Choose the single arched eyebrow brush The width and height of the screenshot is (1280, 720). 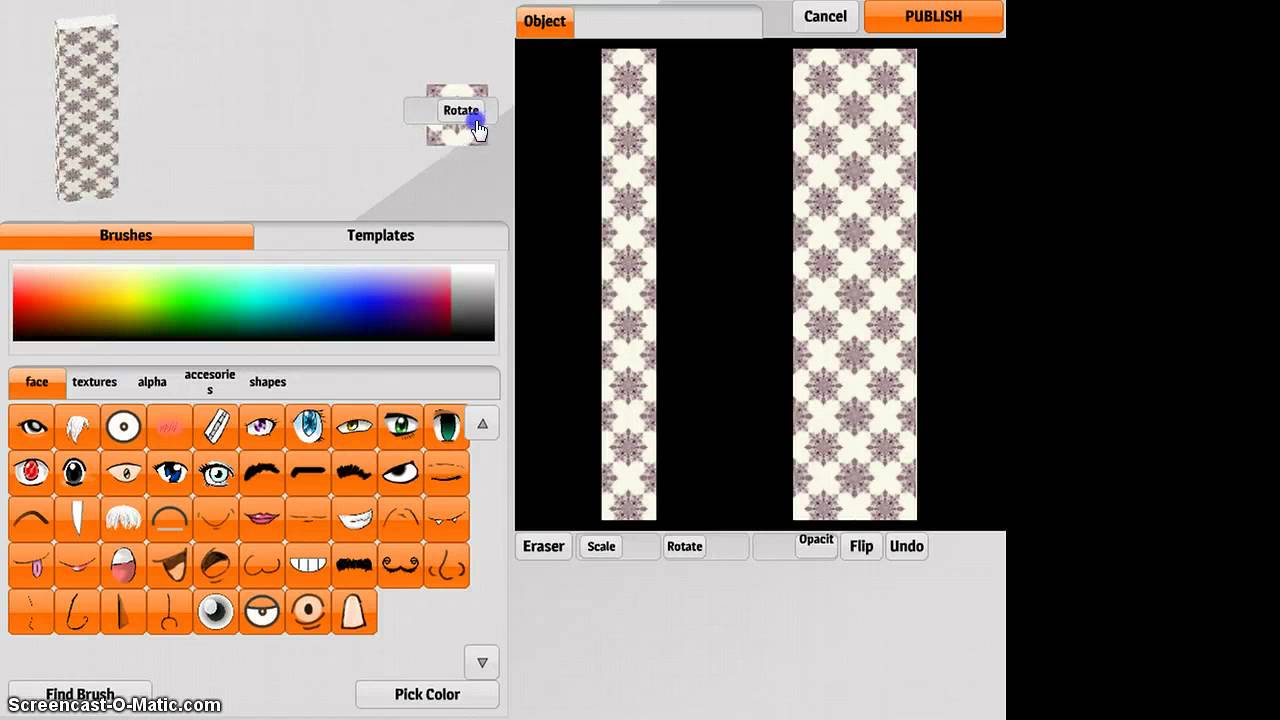pyautogui.click(x=31, y=519)
